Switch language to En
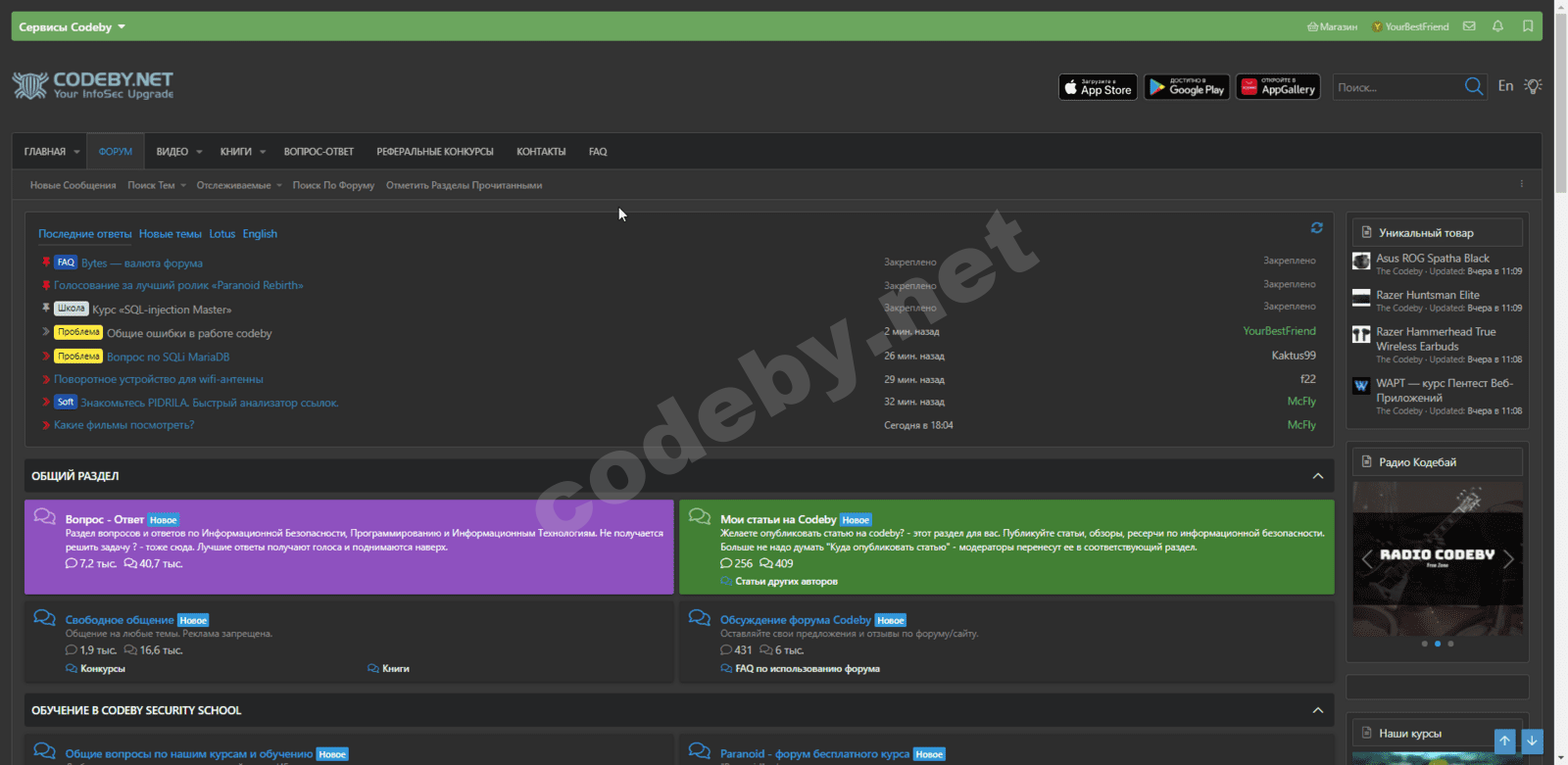1568x765 pixels. 1505,86
